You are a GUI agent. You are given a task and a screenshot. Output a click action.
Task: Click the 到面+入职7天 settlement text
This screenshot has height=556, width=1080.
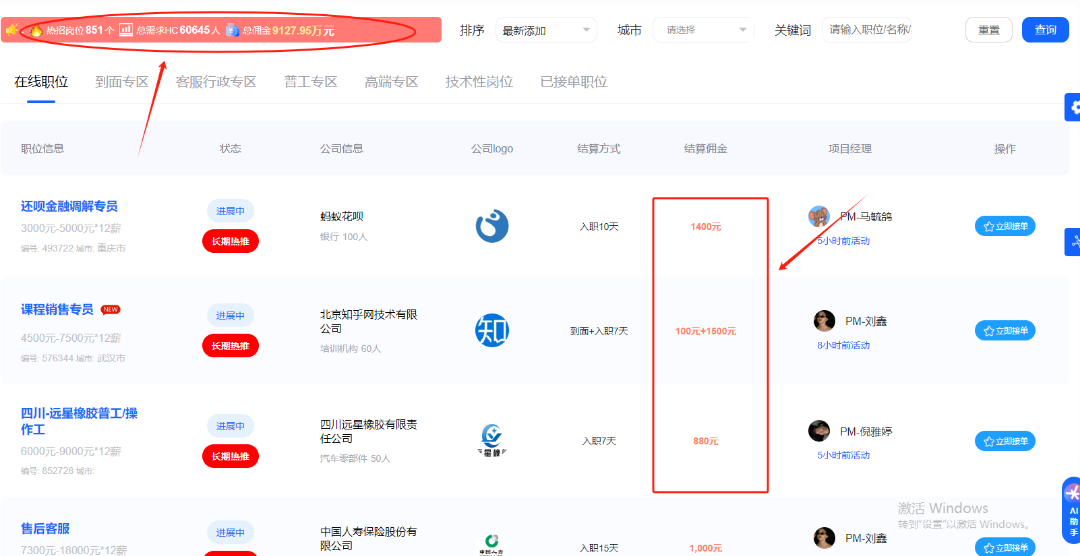[599, 331]
